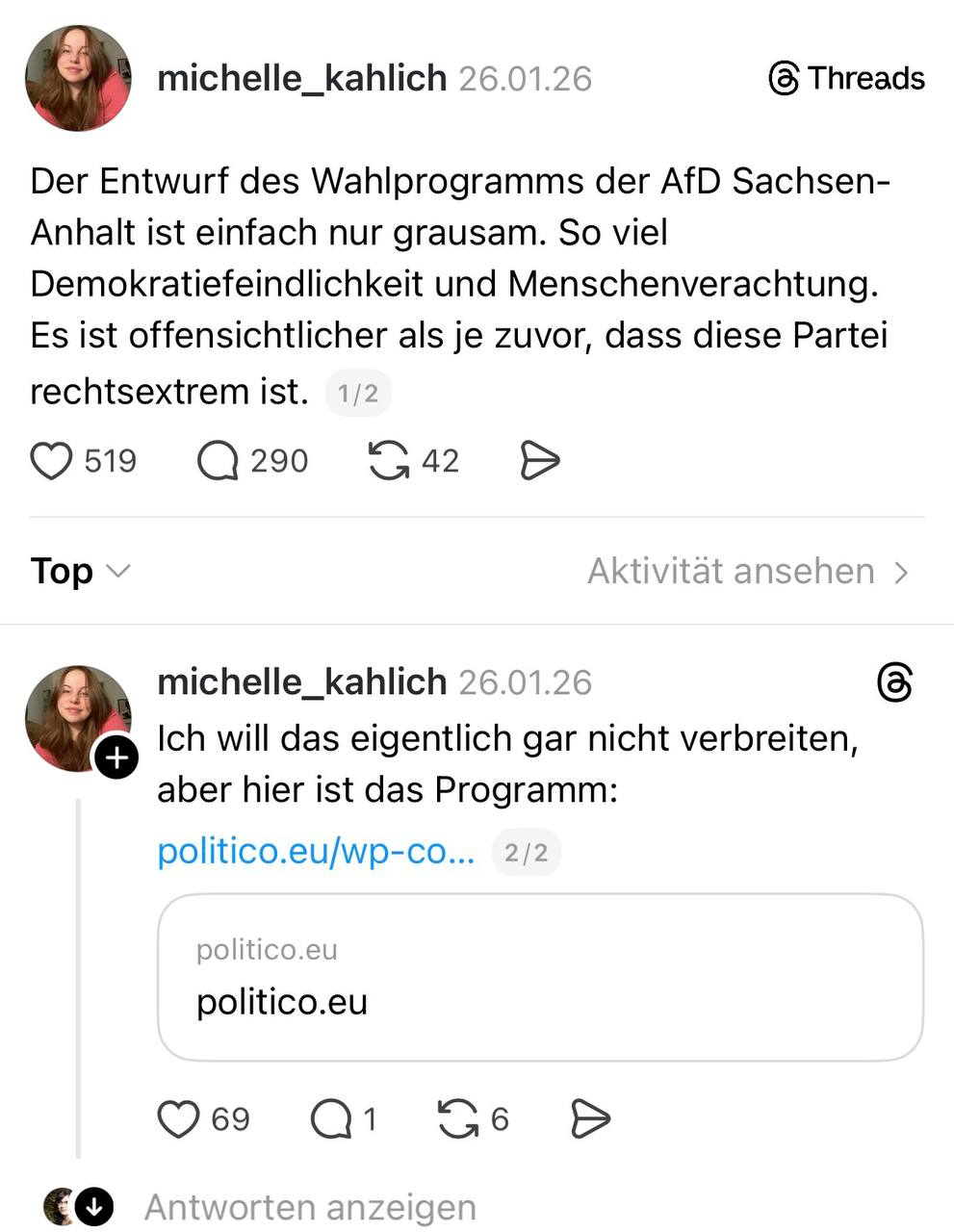The width and height of the screenshot is (954, 1232).
Task: Open michelle_kahlich username on reply post
Action: (301, 682)
